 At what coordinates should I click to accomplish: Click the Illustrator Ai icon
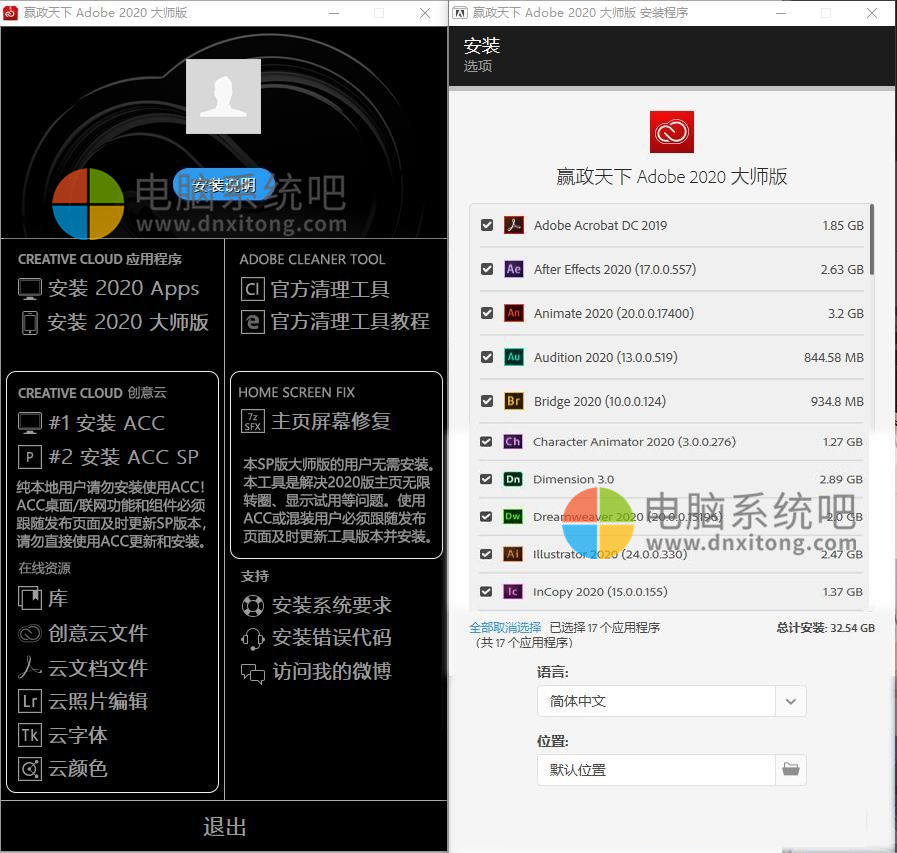coord(513,554)
